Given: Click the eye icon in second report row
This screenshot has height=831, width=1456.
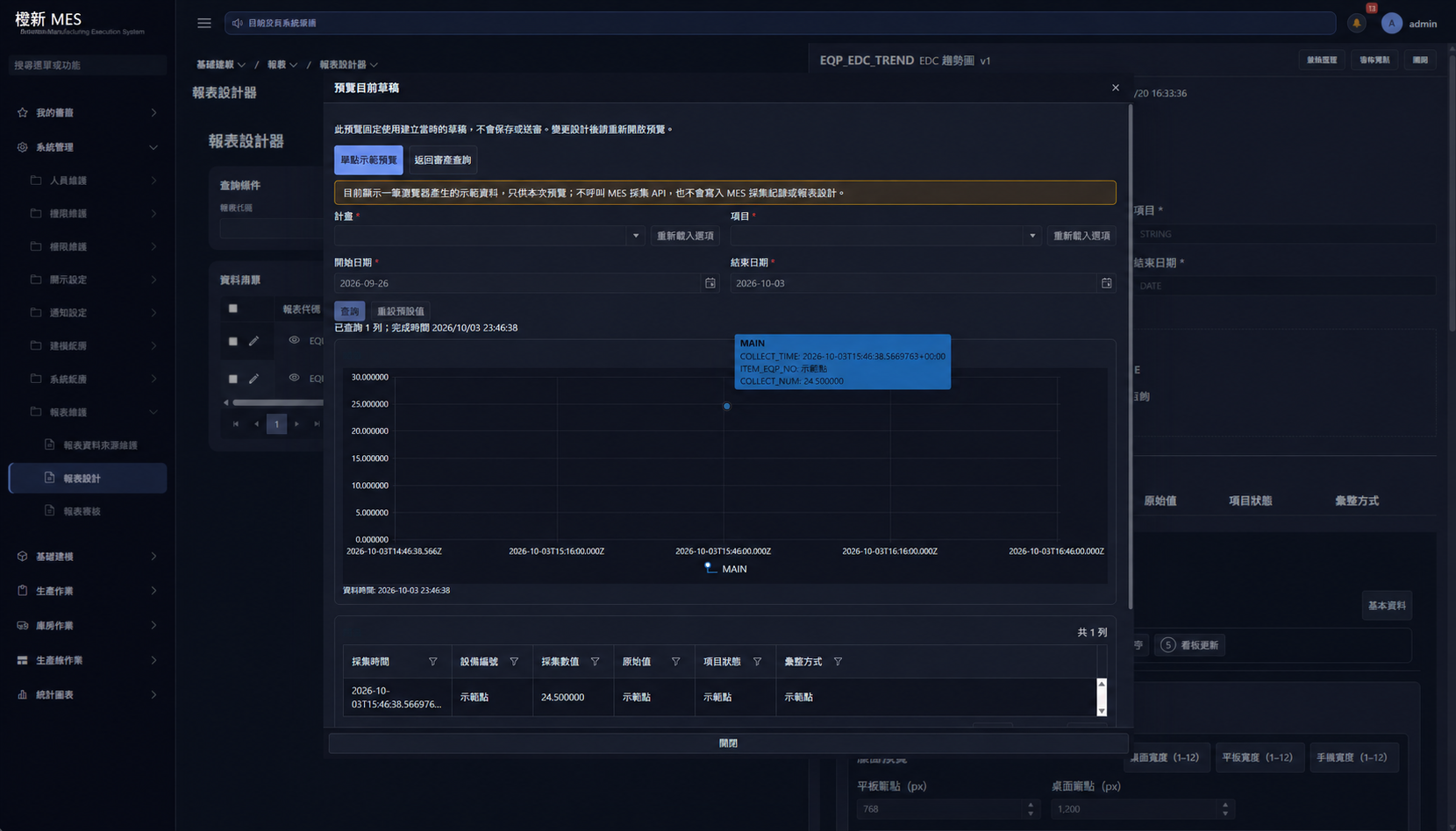Looking at the screenshot, I should [x=294, y=378].
